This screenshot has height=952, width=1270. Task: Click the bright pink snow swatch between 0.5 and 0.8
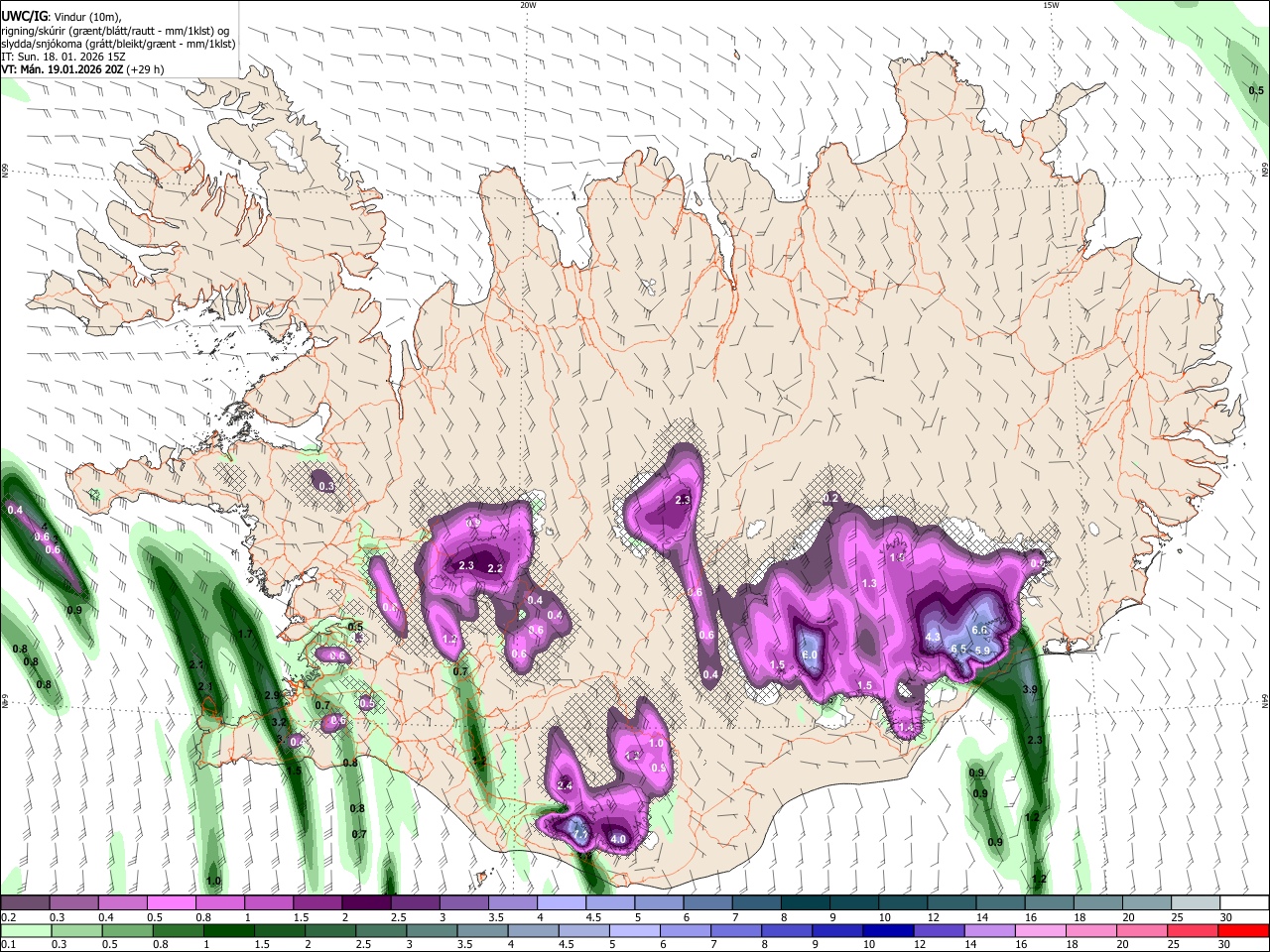pos(171,903)
